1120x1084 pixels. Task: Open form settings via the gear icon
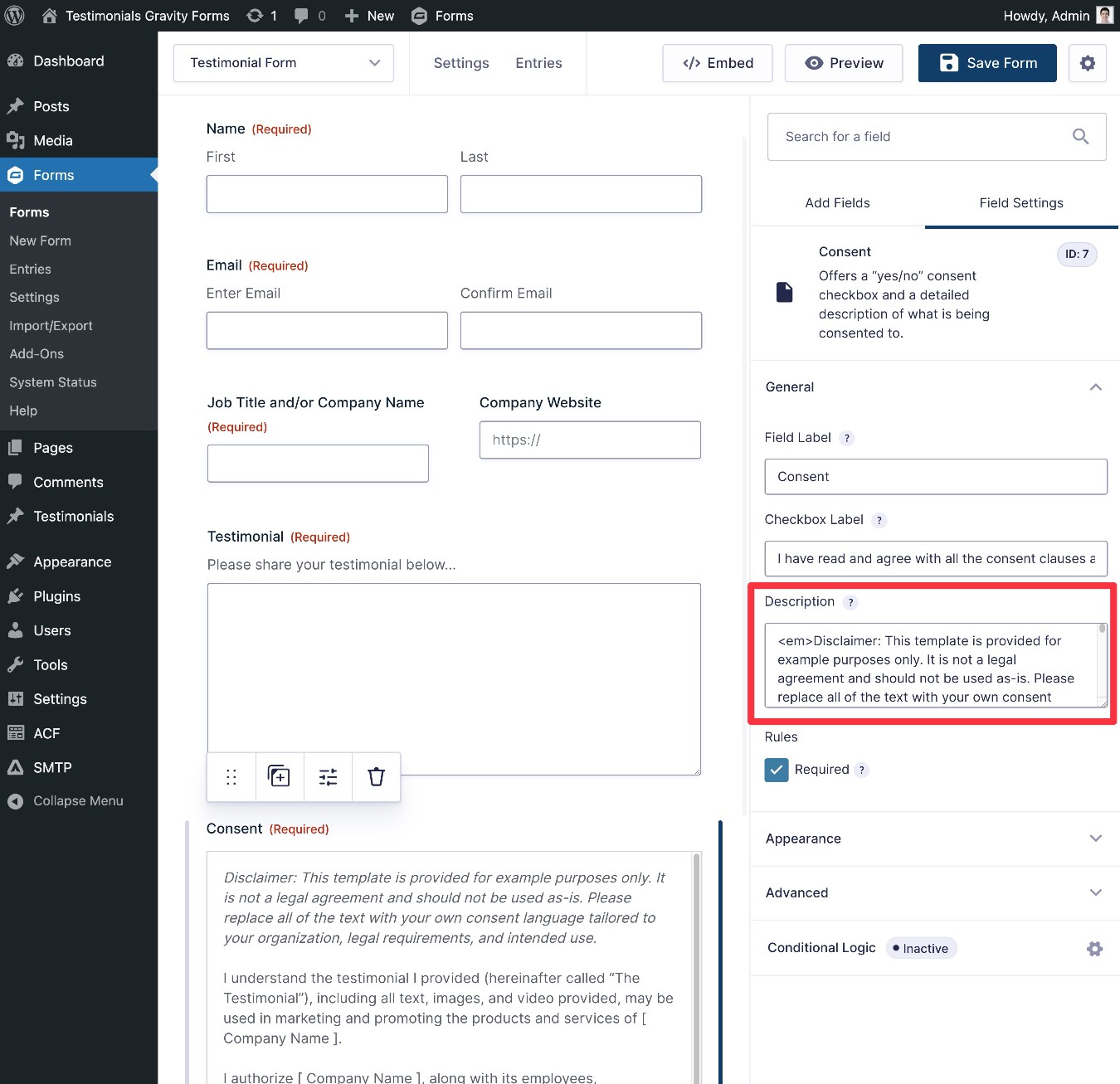(1088, 63)
